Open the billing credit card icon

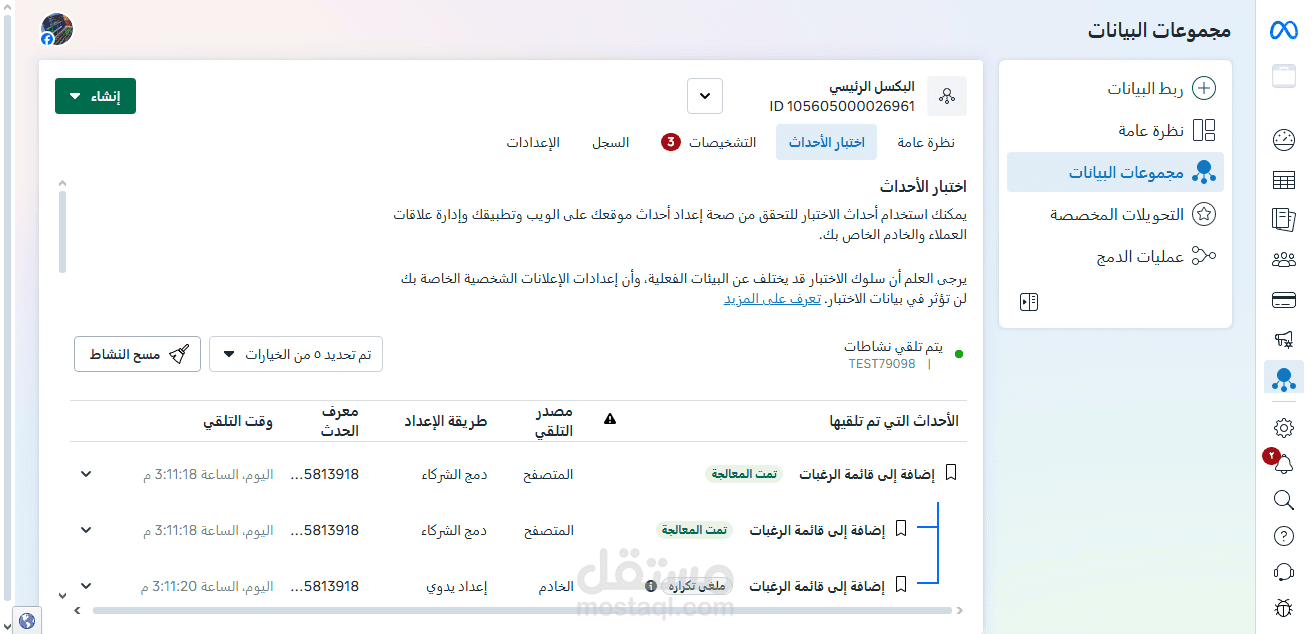click(1284, 300)
